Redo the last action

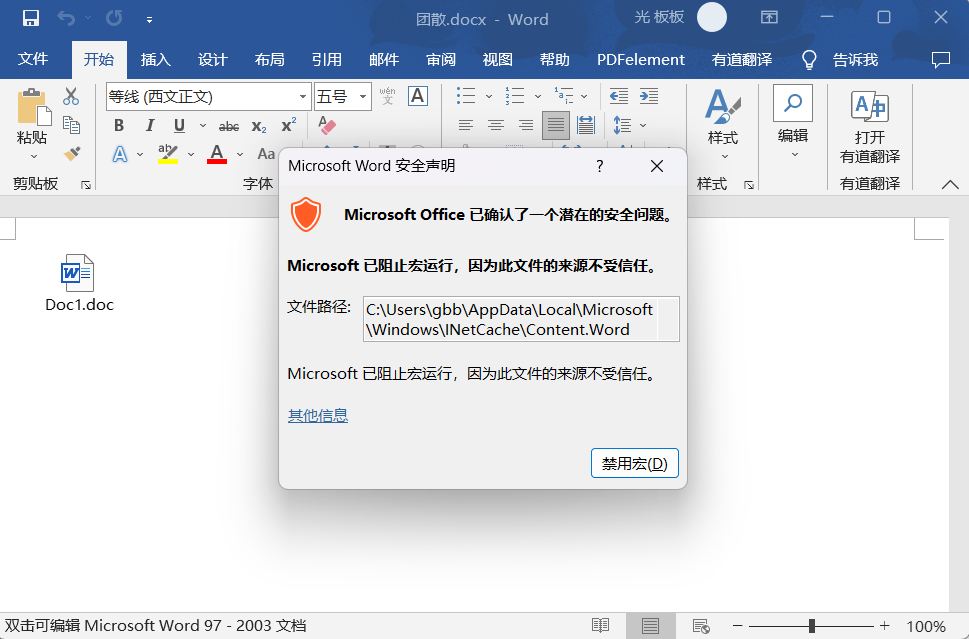click(114, 19)
